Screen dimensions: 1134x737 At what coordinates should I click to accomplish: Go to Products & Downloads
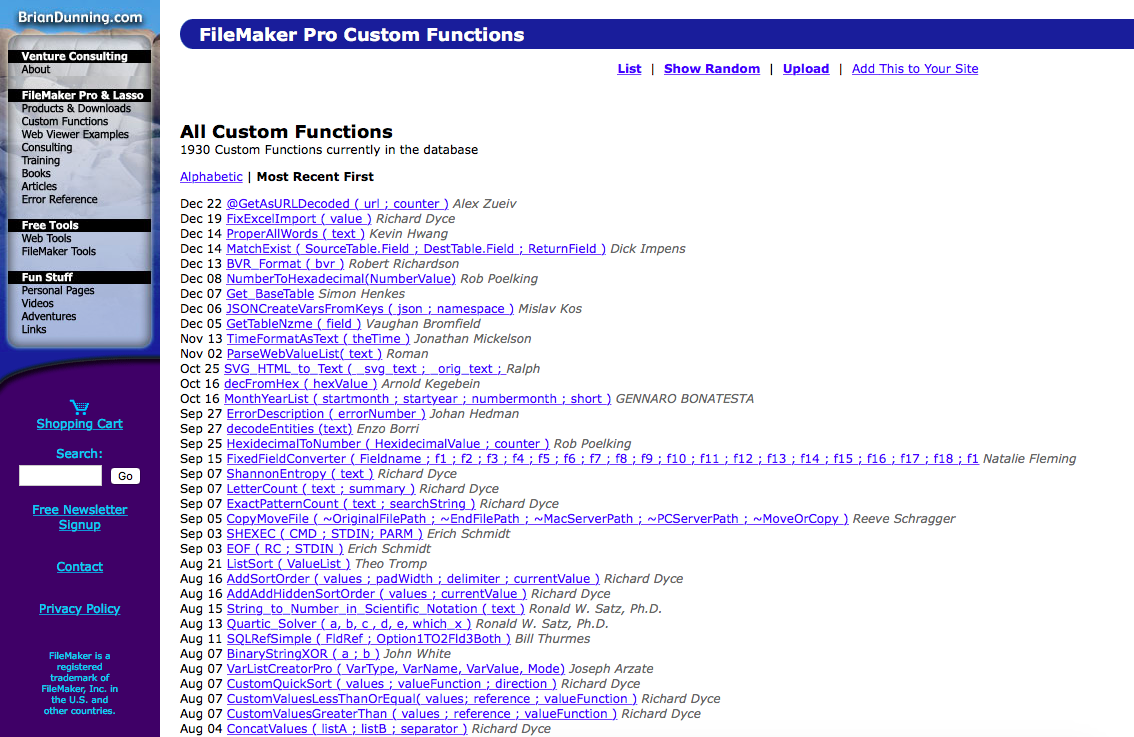click(76, 108)
